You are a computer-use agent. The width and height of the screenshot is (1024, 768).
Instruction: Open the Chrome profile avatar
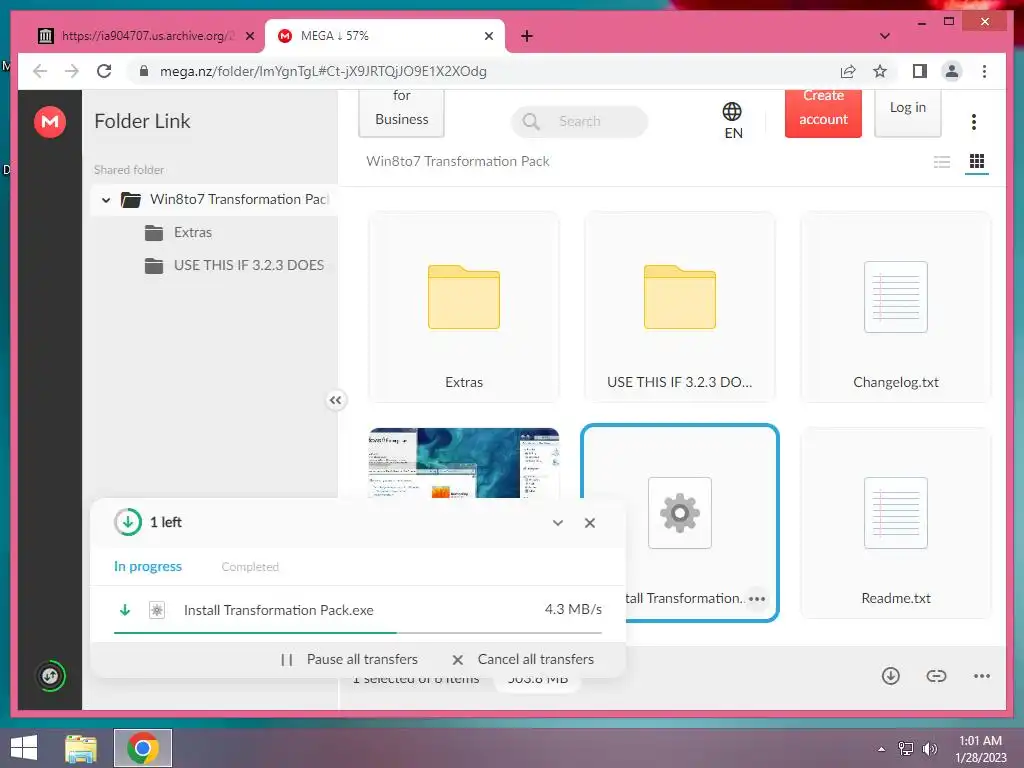pyautogui.click(x=952, y=71)
